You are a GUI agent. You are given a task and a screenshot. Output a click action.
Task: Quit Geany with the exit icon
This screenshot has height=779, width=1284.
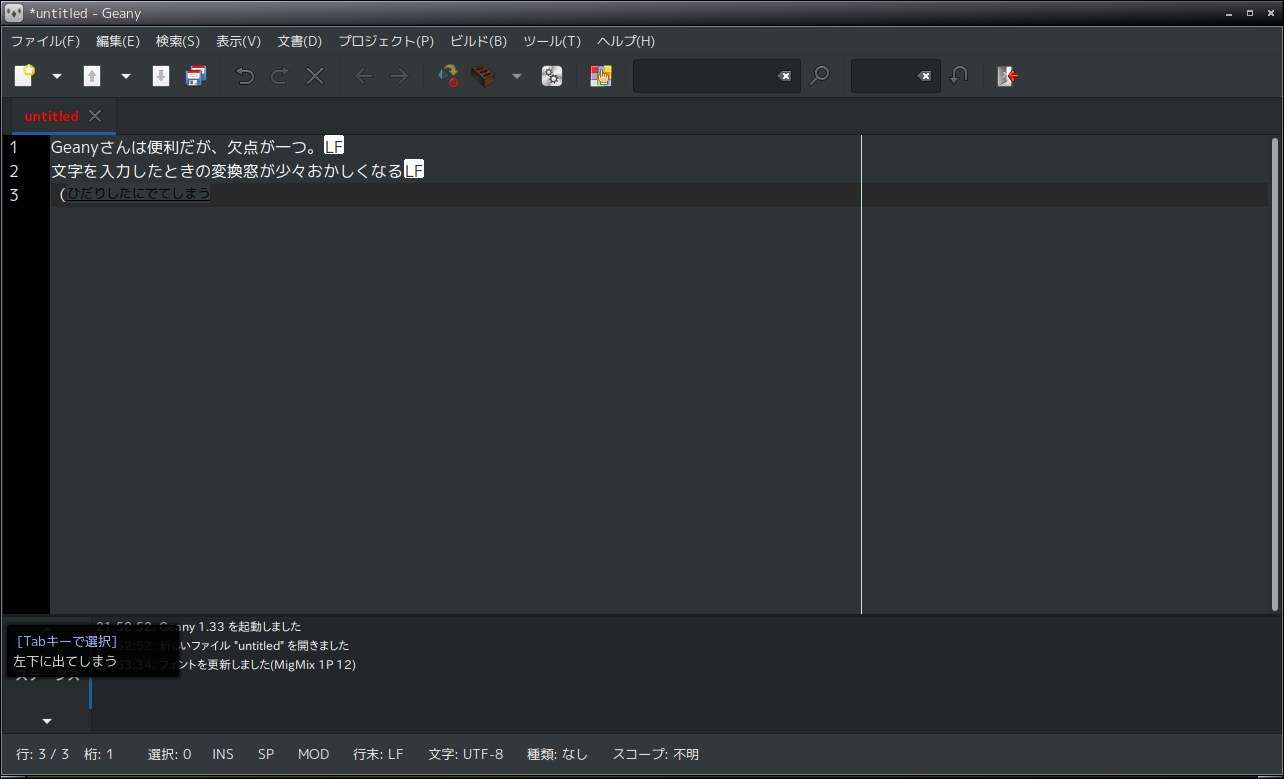(x=1008, y=76)
